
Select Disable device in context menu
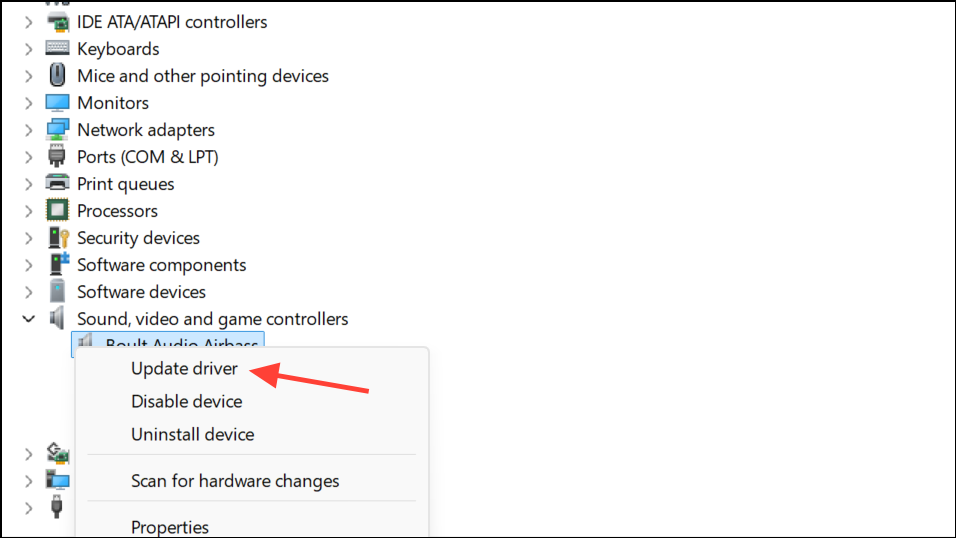[x=186, y=402]
